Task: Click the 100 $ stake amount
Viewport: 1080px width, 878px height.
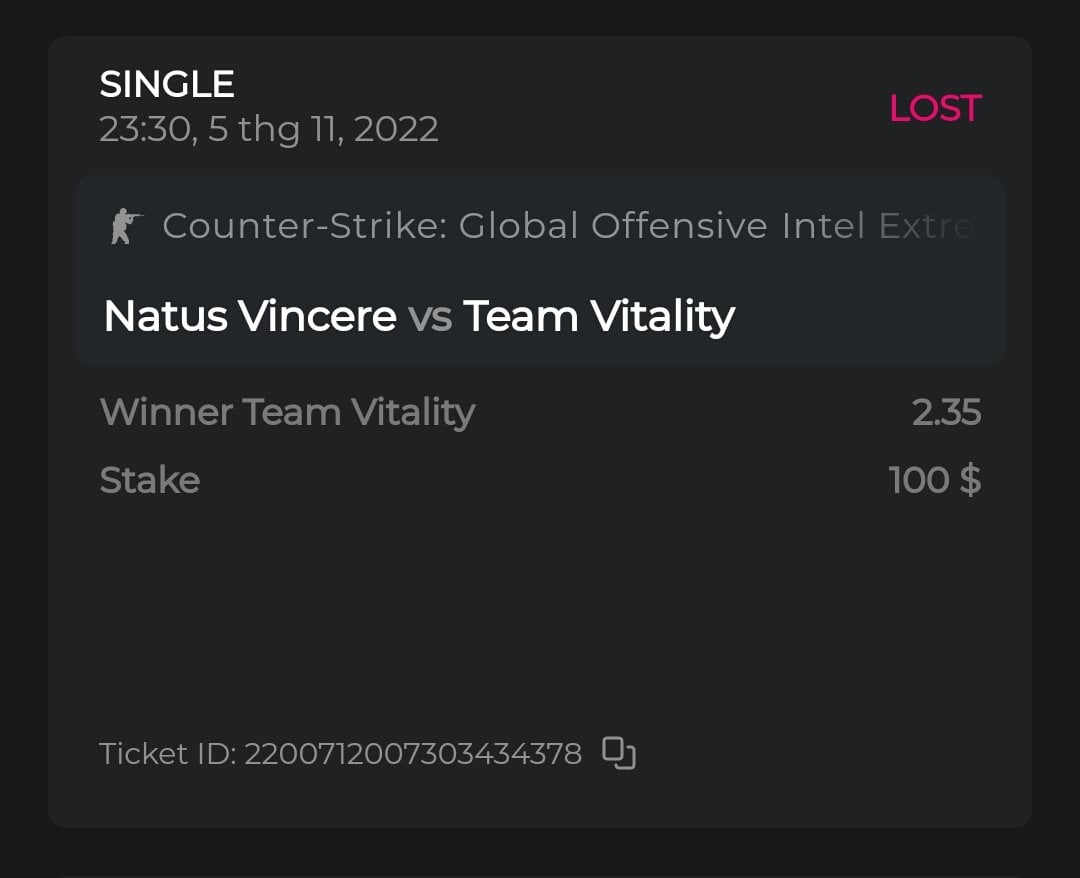Action: [934, 480]
